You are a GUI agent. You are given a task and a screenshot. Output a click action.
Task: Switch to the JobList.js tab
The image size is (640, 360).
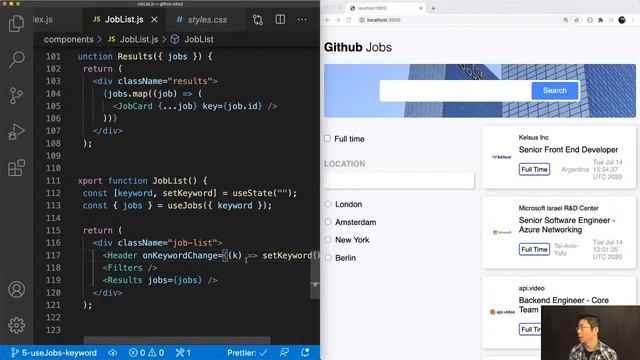point(124,20)
